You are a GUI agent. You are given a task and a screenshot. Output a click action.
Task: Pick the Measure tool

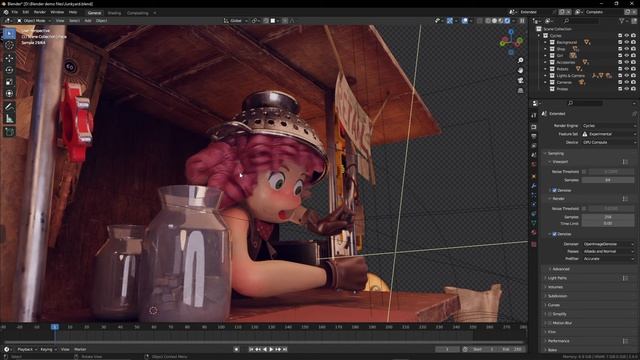point(9,119)
